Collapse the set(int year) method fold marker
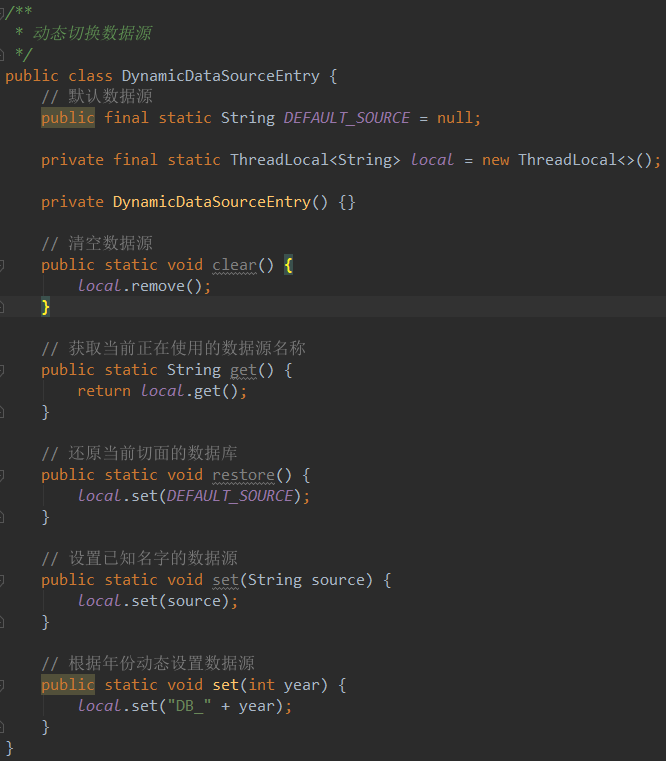Image resolution: width=666 pixels, height=761 pixels. click(1, 685)
